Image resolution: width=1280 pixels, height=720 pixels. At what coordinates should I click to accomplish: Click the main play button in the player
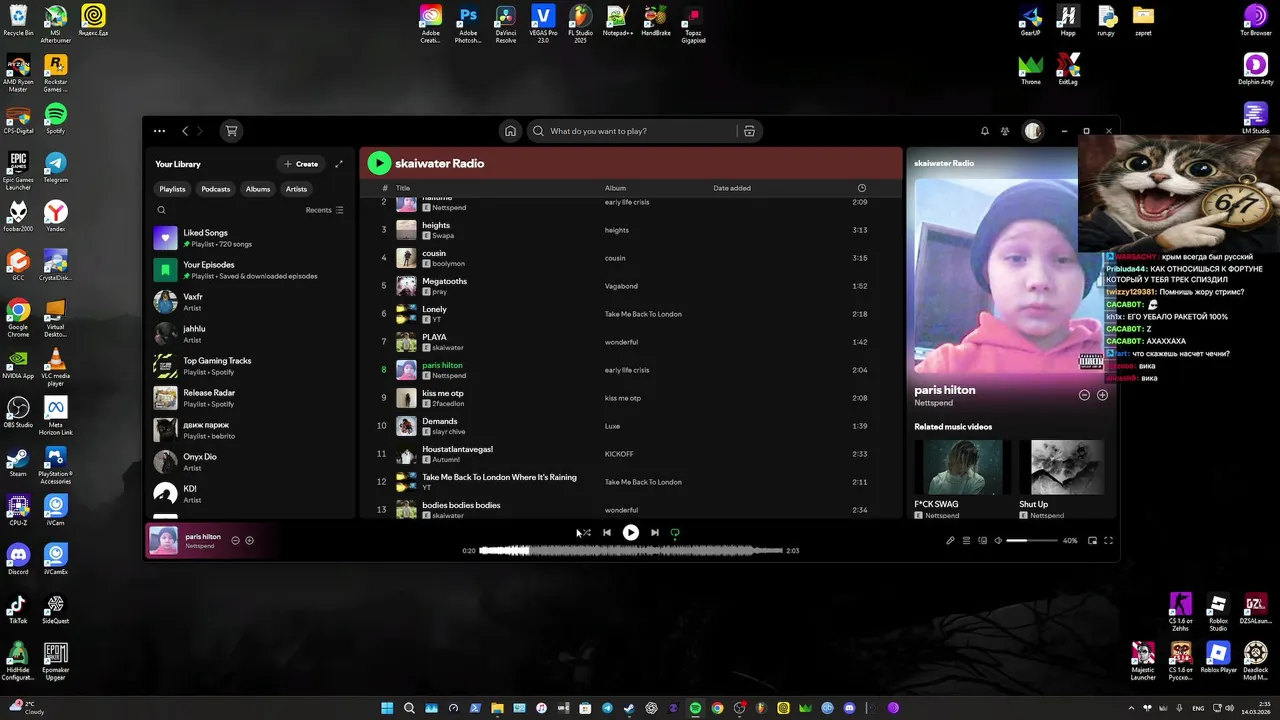631,533
